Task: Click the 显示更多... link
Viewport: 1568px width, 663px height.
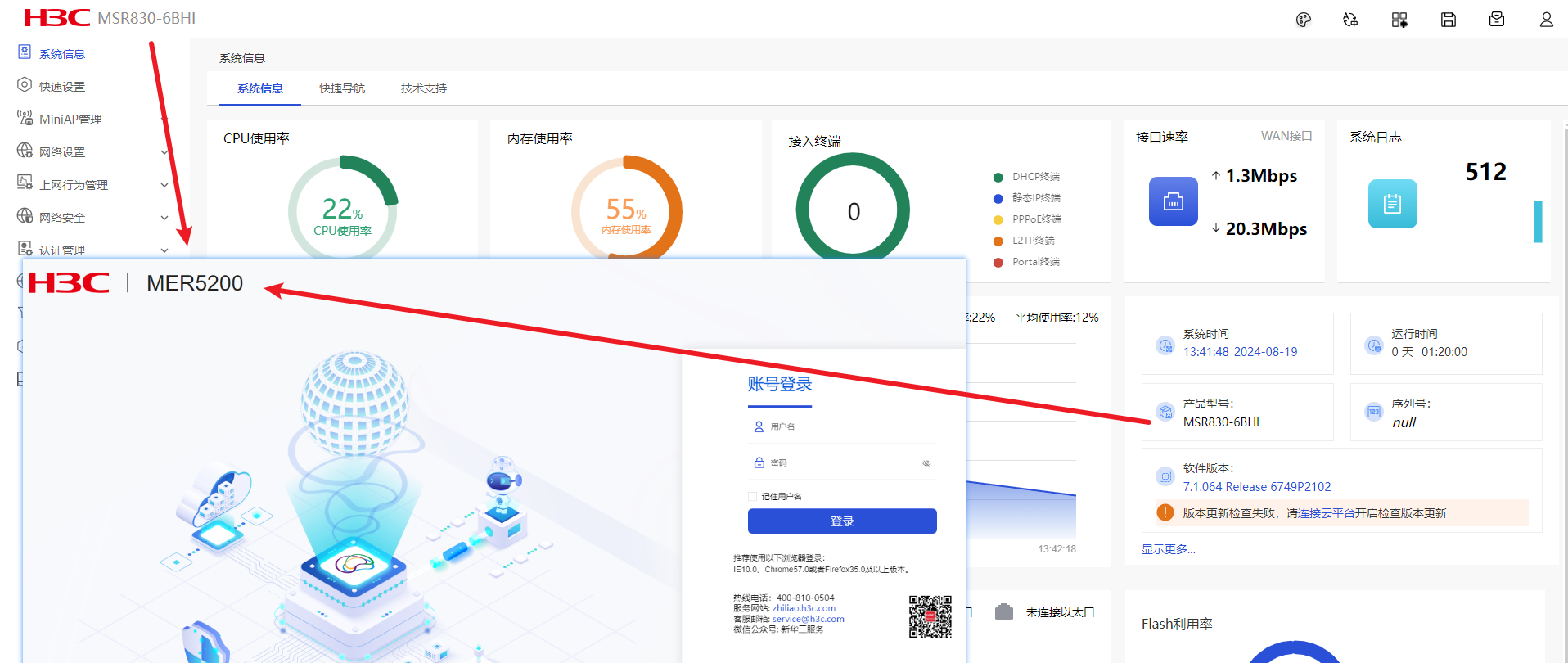Action: point(1169,549)
